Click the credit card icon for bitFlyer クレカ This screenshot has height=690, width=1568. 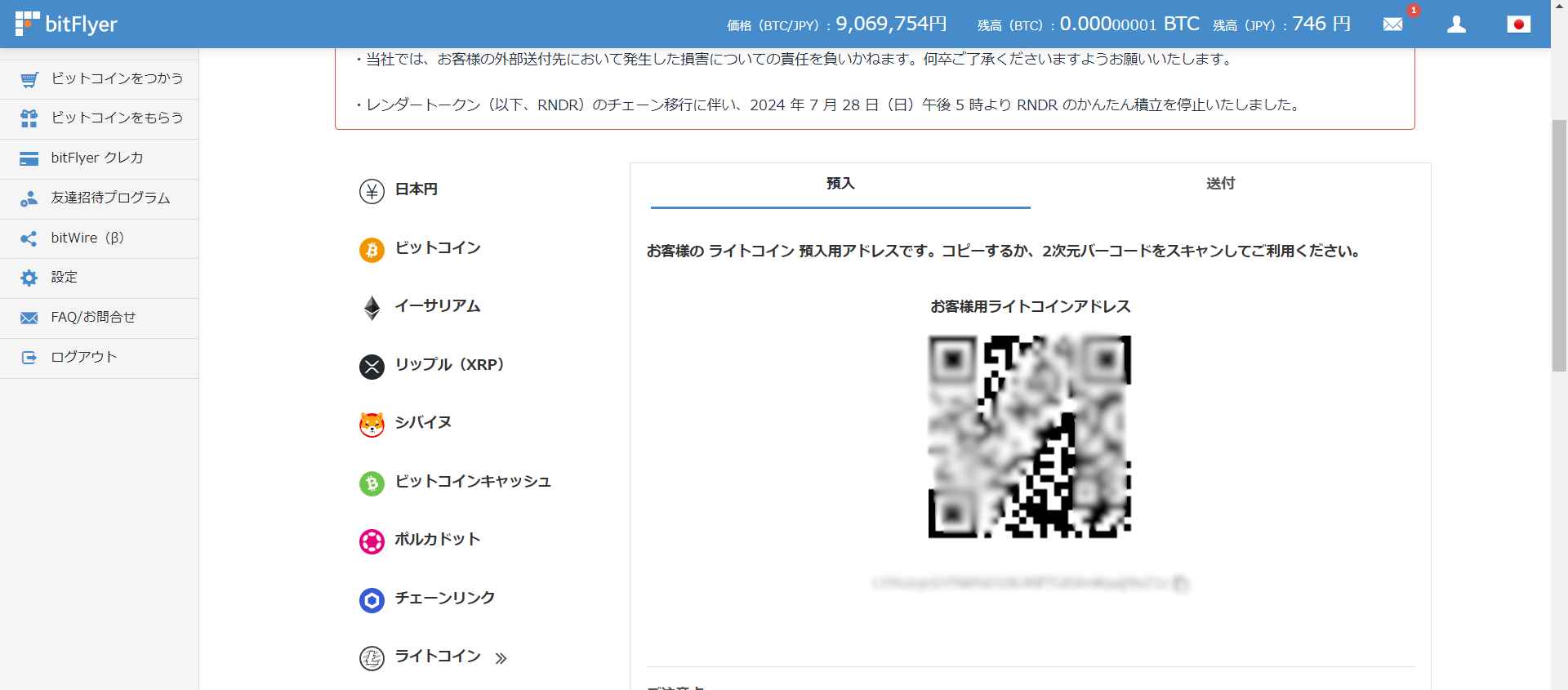29,158
